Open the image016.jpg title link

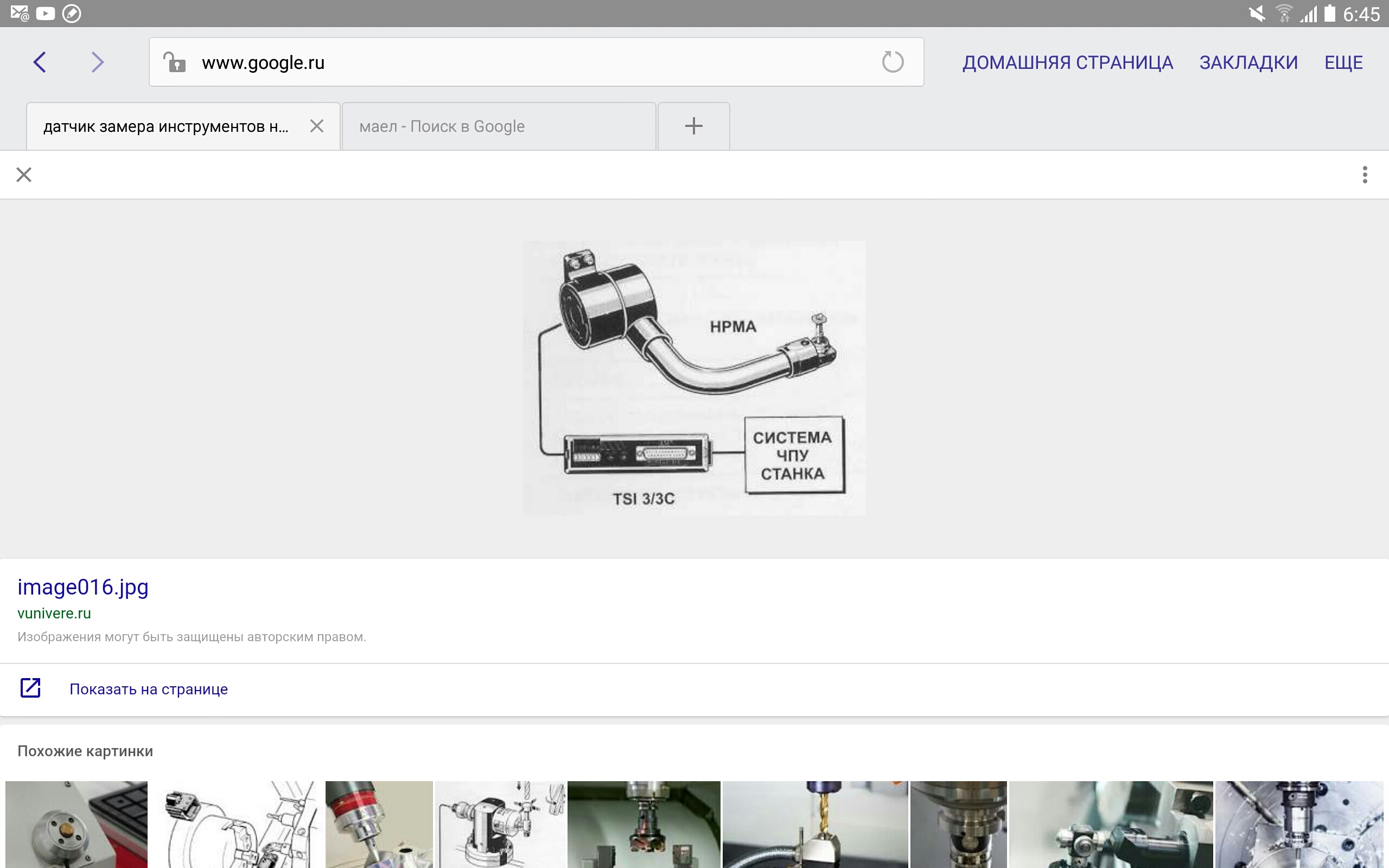pyautogui.click(x=83, y=588)
